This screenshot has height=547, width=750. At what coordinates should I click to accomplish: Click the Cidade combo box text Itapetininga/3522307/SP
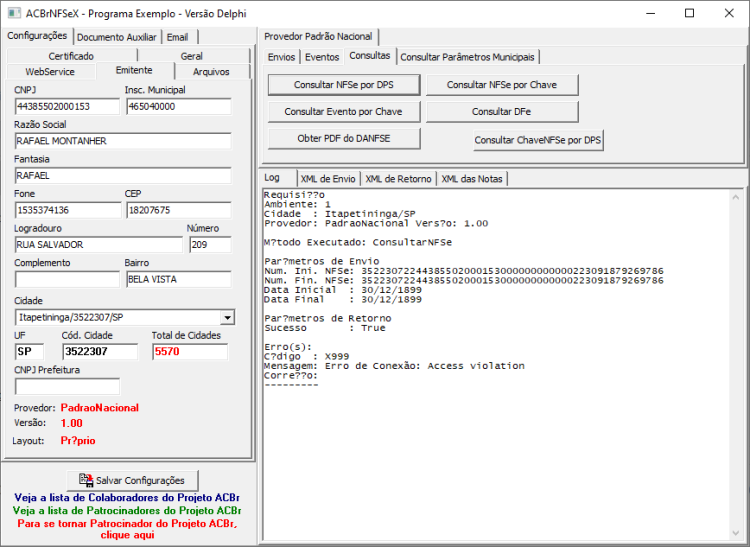click(x=71, y=317)
